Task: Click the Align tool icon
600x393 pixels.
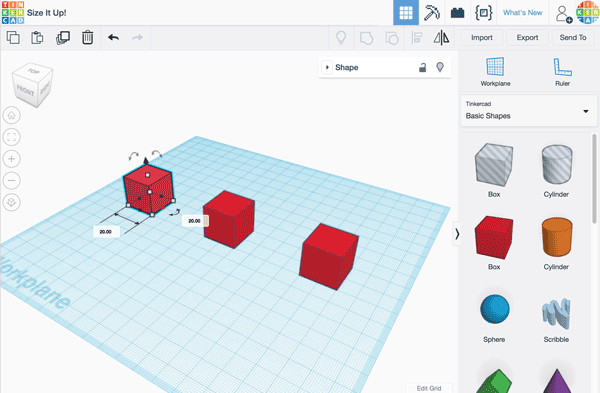Action: point(416,38)
